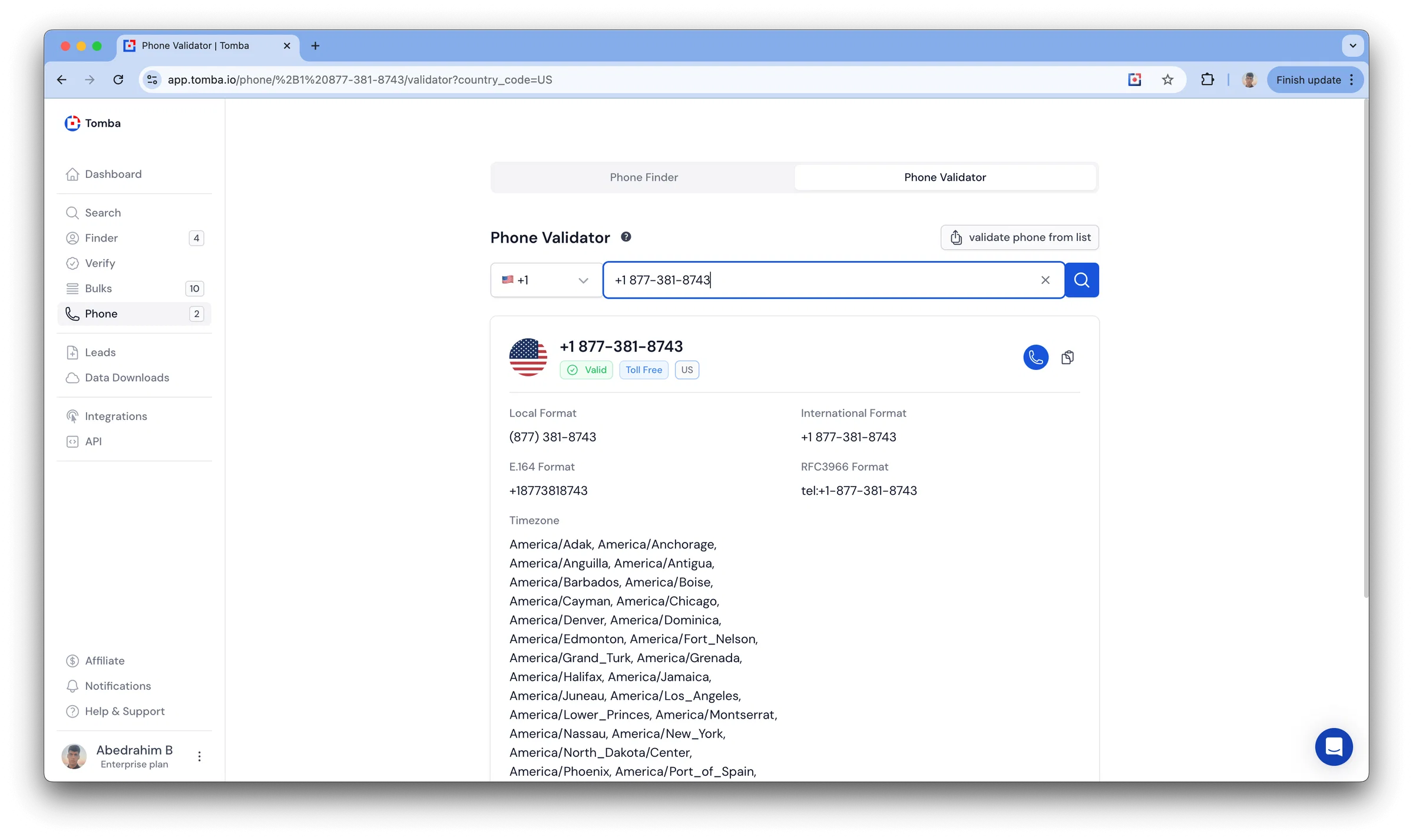Copy the phone number with clipboard icon

click(1068, 358)
